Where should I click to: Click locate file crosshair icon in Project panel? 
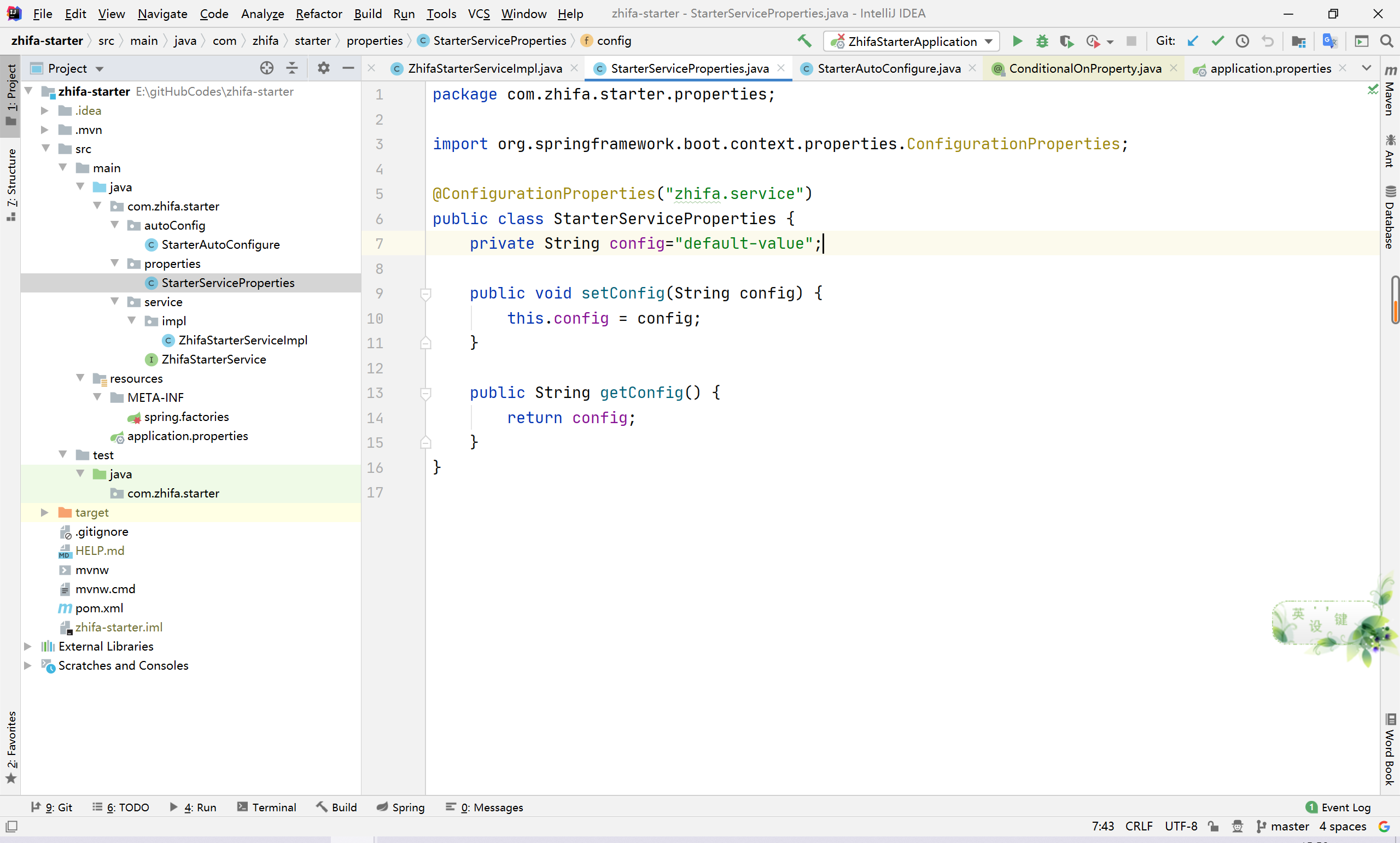(x=266, y=68)
